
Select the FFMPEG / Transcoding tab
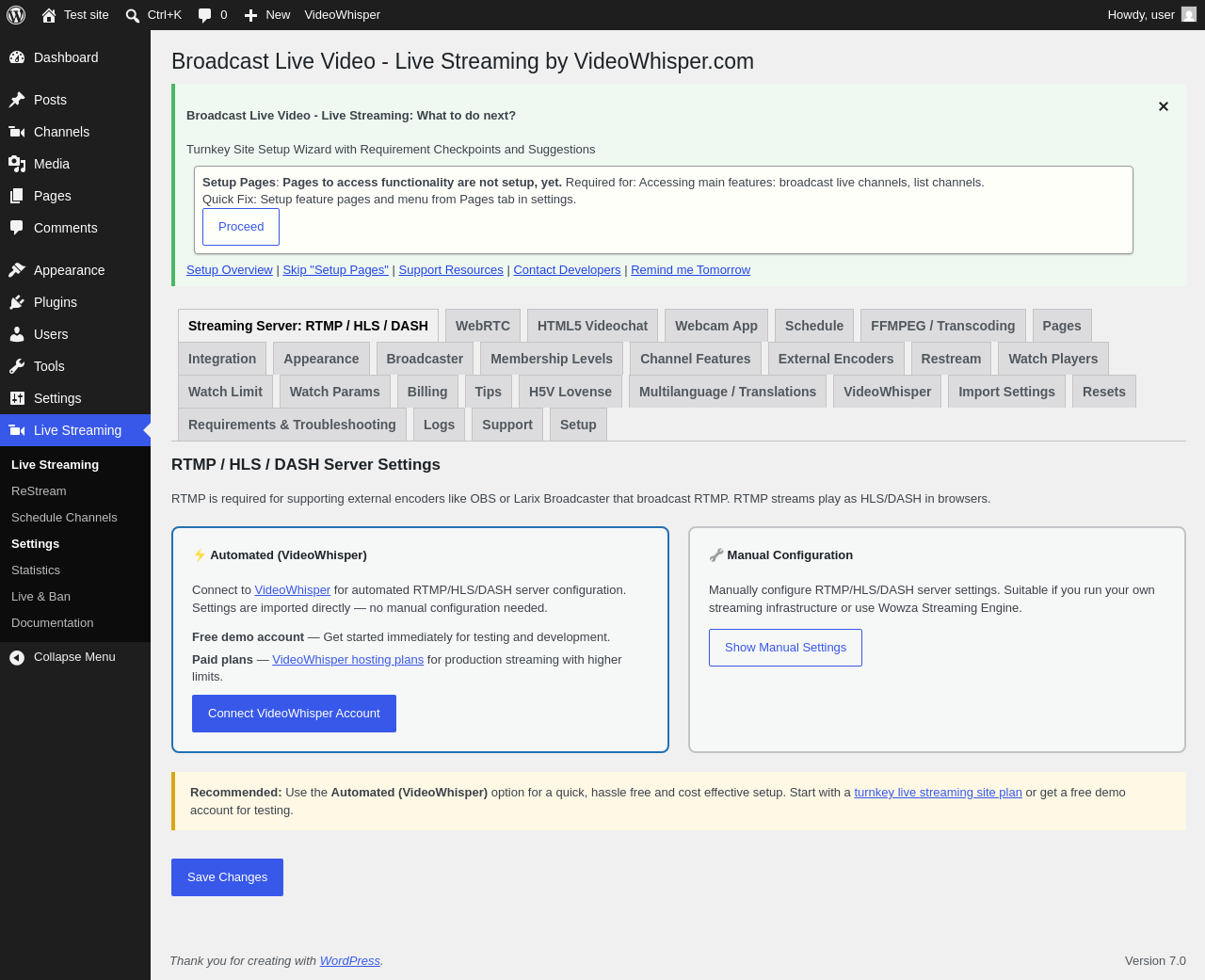click(x=943, y=326)
